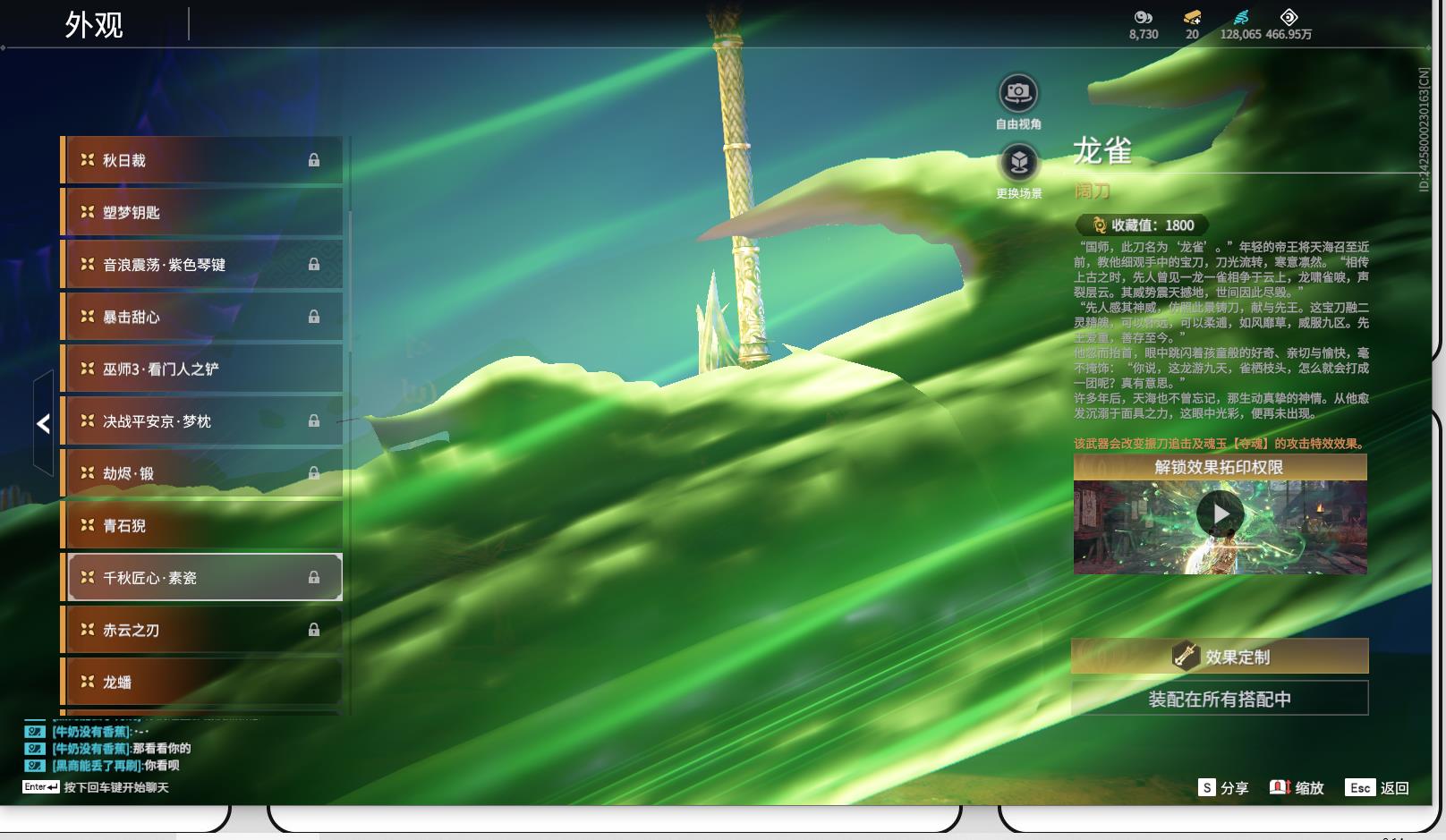Click the gold ticket icon above 20
The image size is (1446, 840).
tap(1192, 17)
